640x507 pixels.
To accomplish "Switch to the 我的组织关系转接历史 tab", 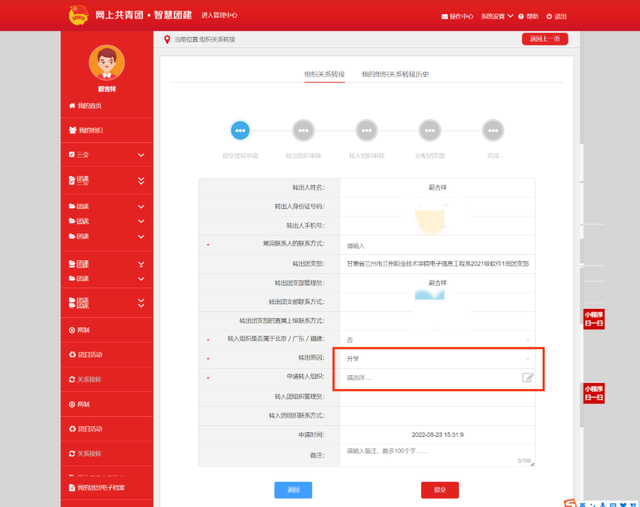I will (395, 74).
